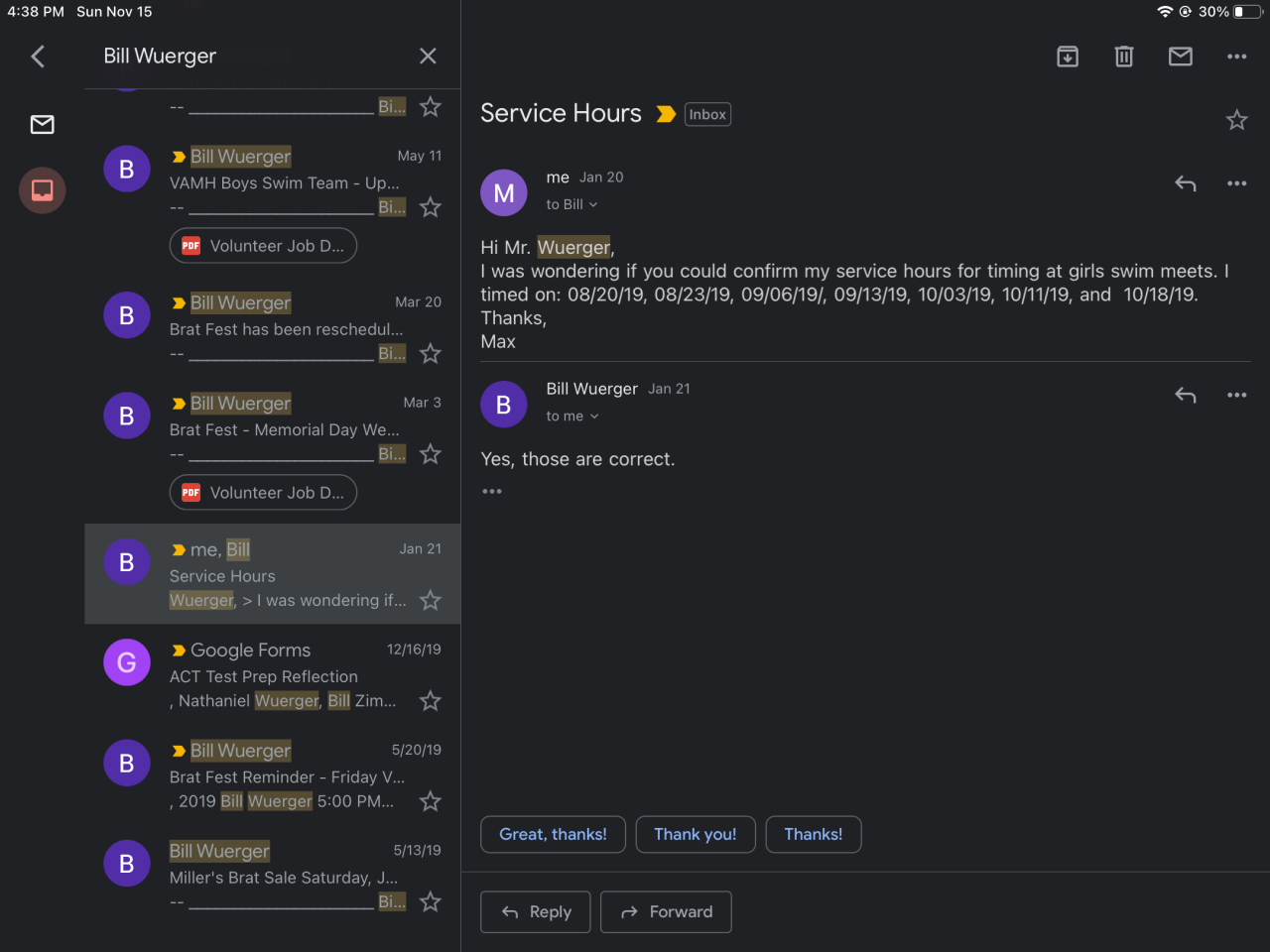Viewport: 1270px width, 952px height.
Task: Click the Forward button
Action: 666,912
